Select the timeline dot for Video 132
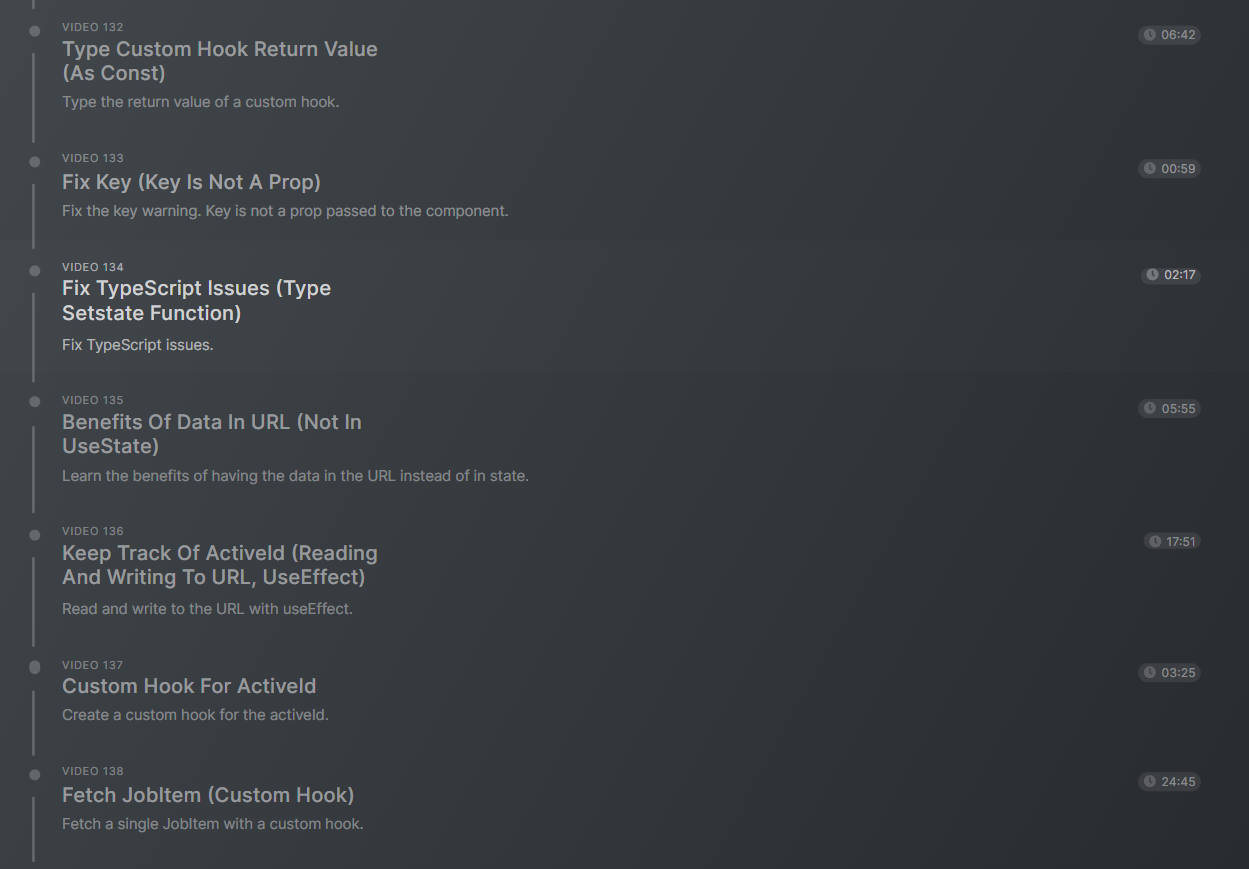Screen dimensions: 1249x869 click(x=35, y=31)
